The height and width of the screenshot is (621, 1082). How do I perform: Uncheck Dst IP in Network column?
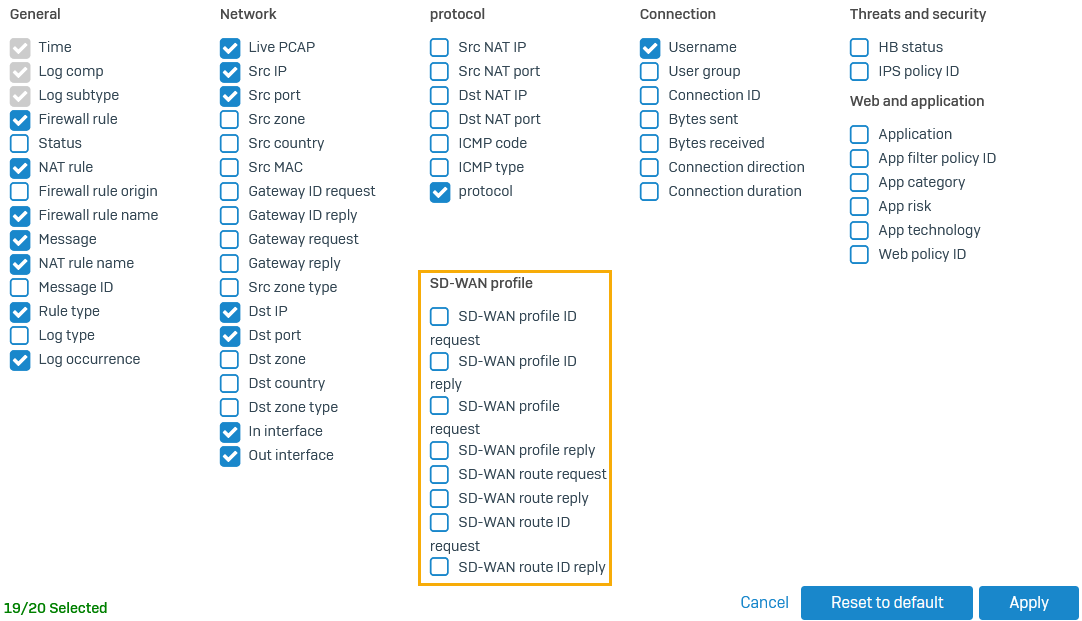230,311
